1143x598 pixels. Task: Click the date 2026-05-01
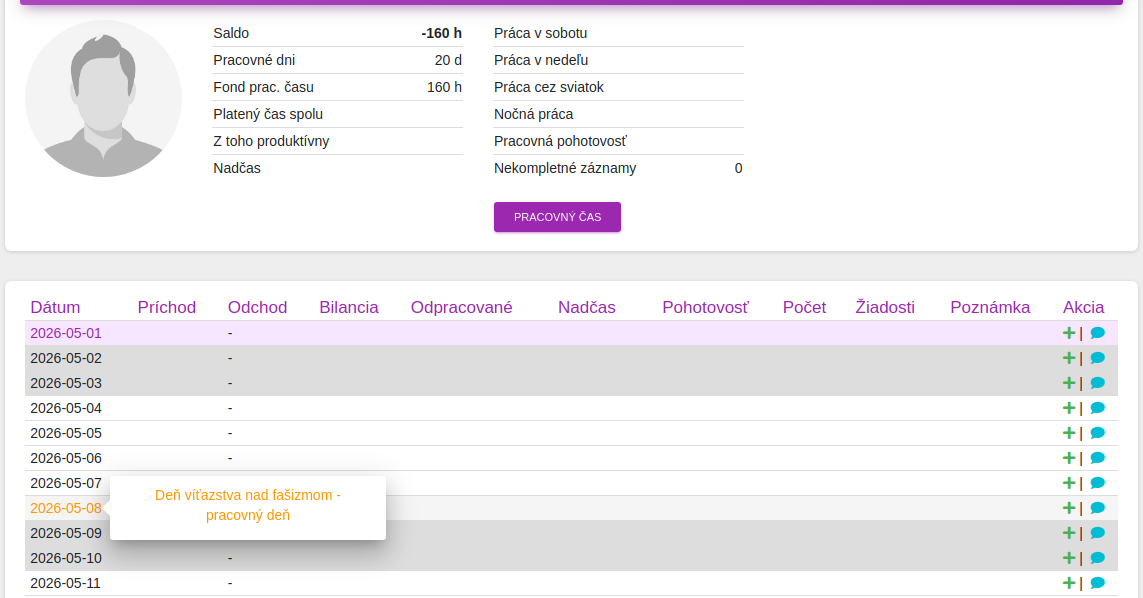click(x=66, y=333)
